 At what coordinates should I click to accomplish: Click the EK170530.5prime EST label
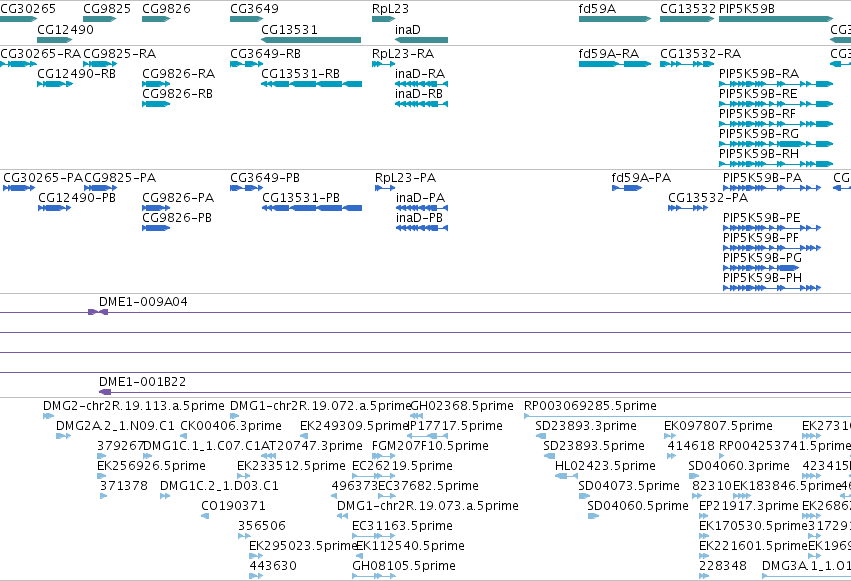[753, 526]
